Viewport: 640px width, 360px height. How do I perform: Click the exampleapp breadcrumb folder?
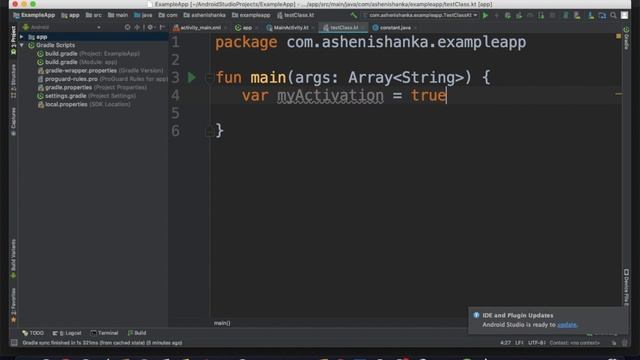pos(251,16)
